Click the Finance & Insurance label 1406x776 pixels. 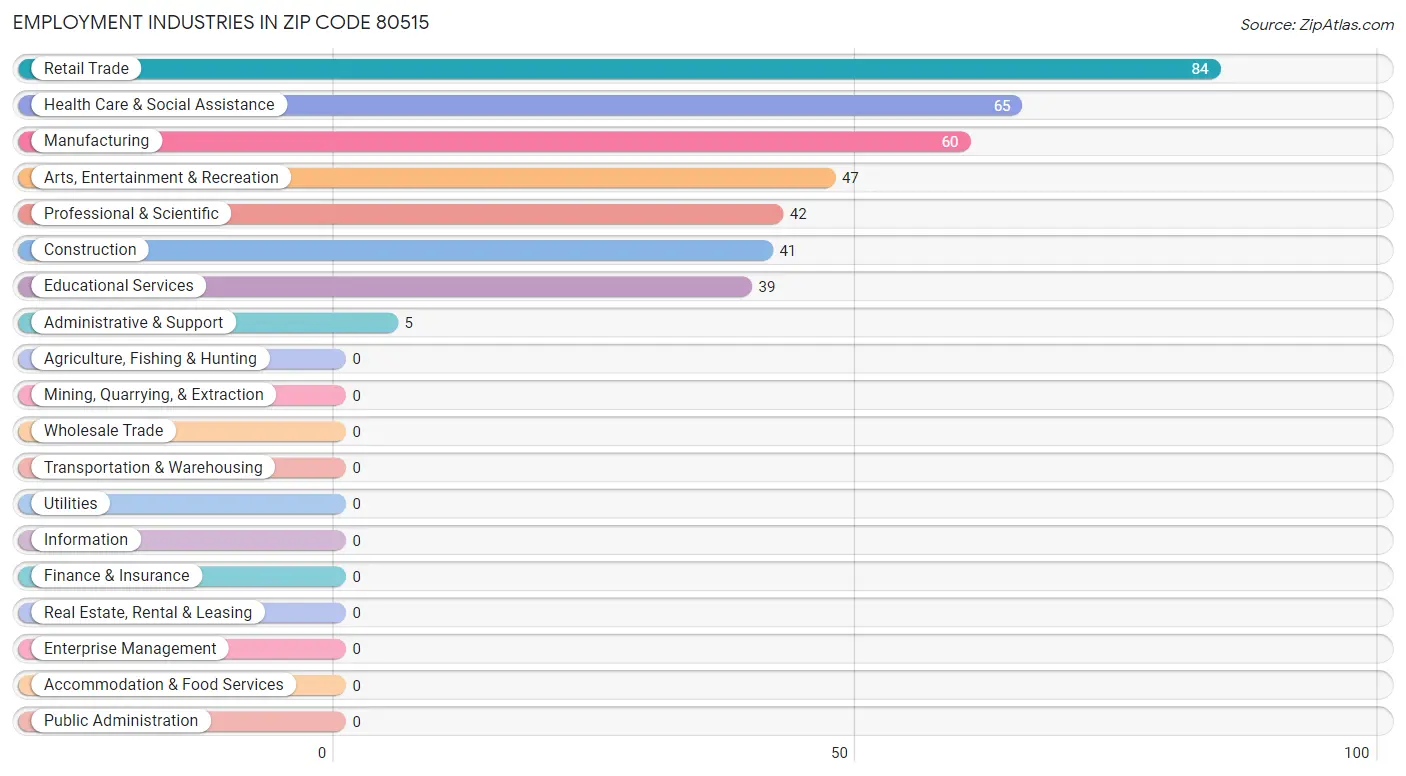(x=116, y=576)
